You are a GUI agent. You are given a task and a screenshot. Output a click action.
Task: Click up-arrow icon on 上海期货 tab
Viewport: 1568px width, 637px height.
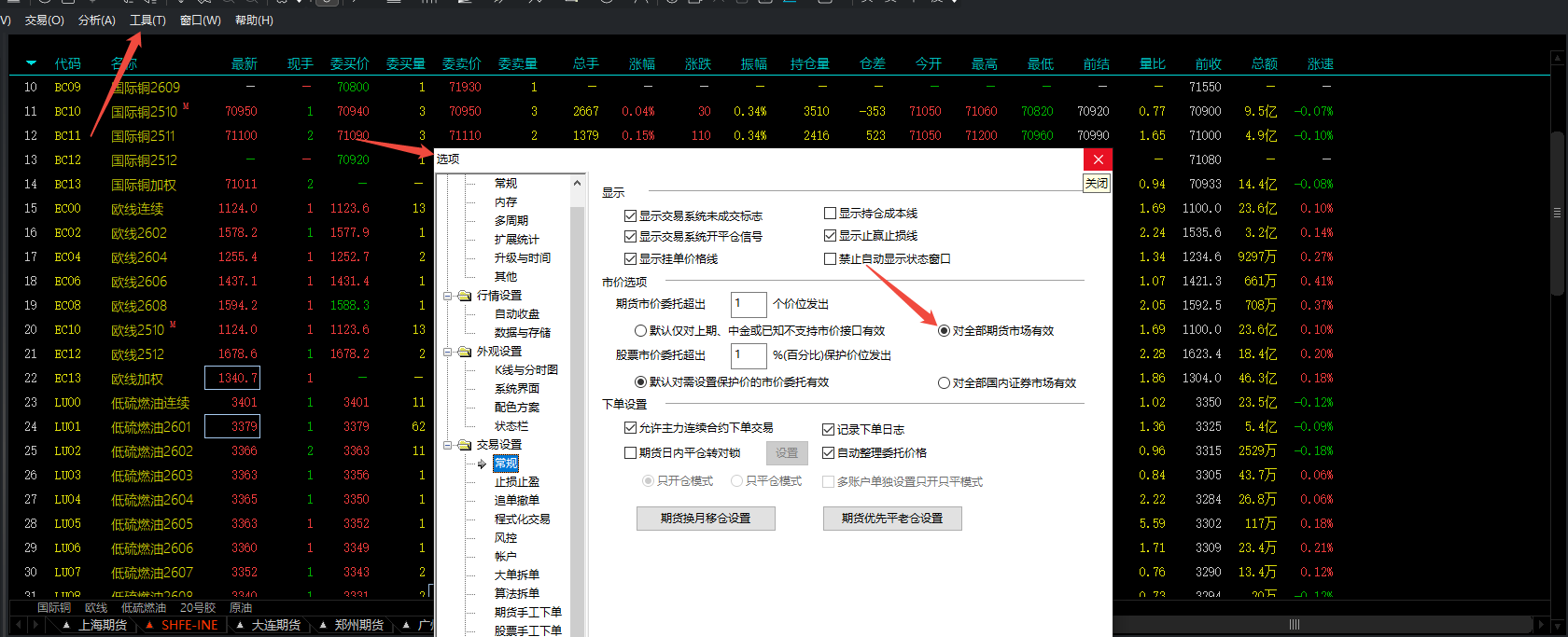(66, 625)
